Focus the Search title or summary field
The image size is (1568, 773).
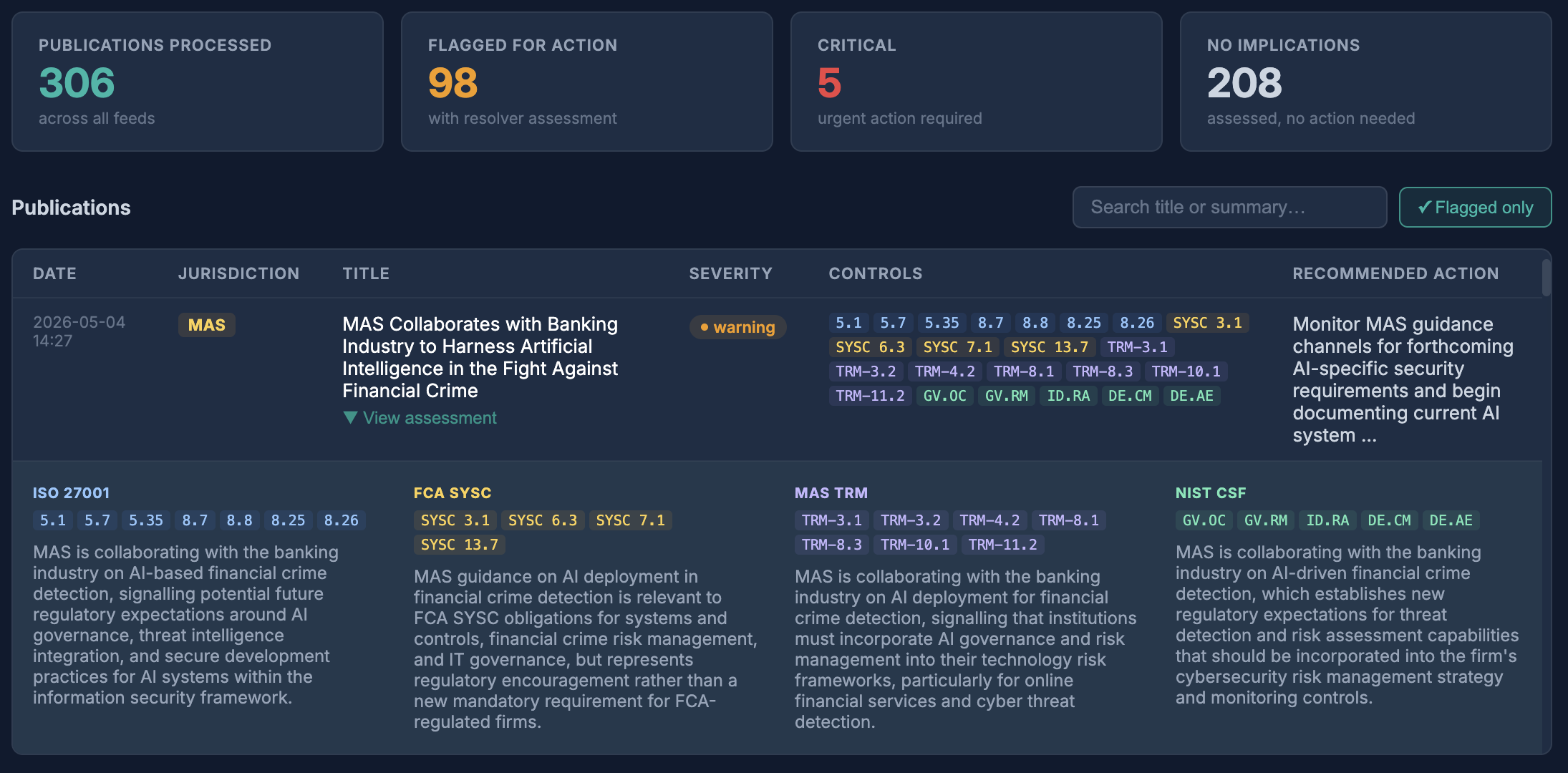[x=1229, y=208]
